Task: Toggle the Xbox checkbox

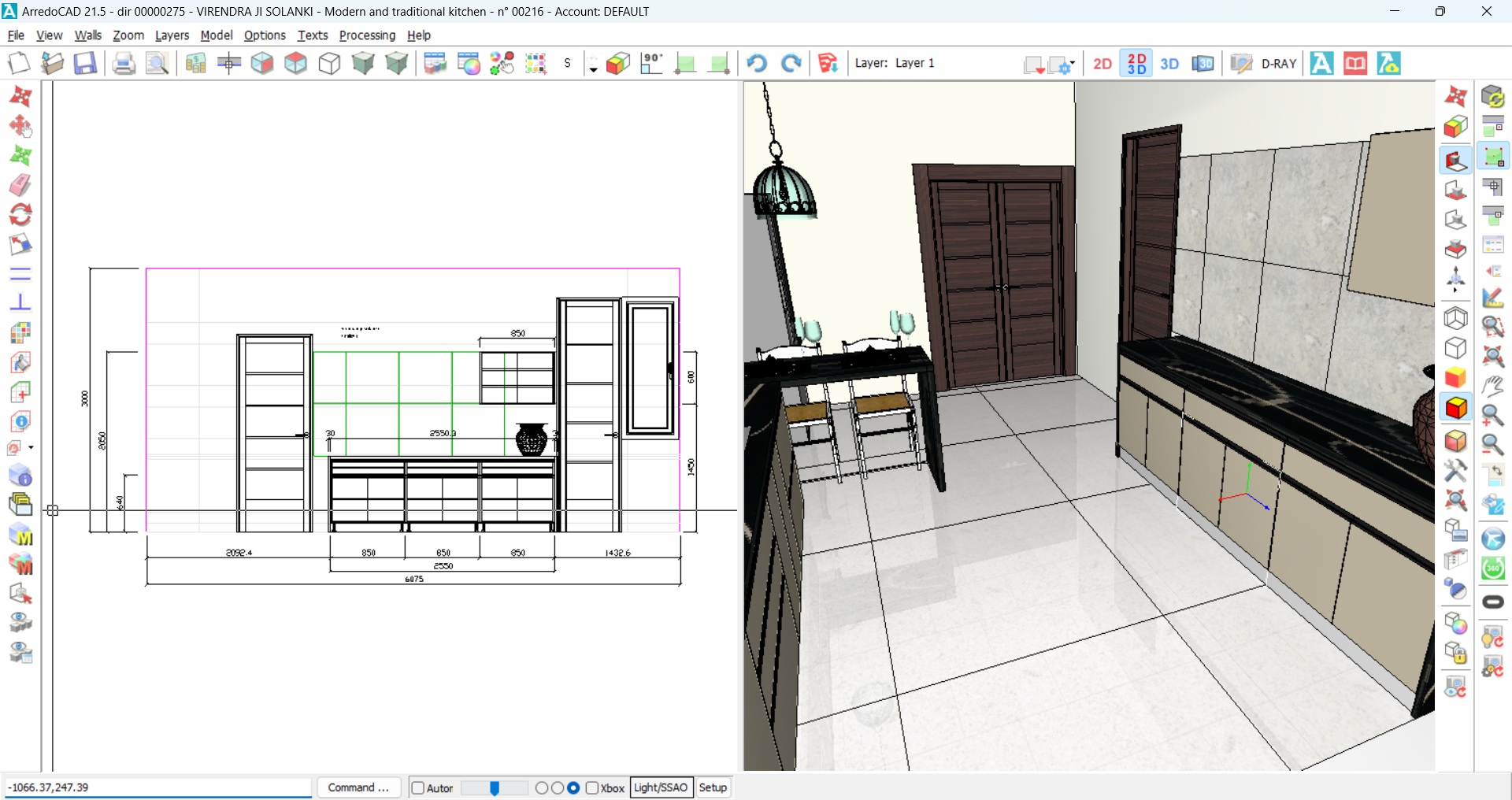Action: pyautogui.click(x=592, y=788)
